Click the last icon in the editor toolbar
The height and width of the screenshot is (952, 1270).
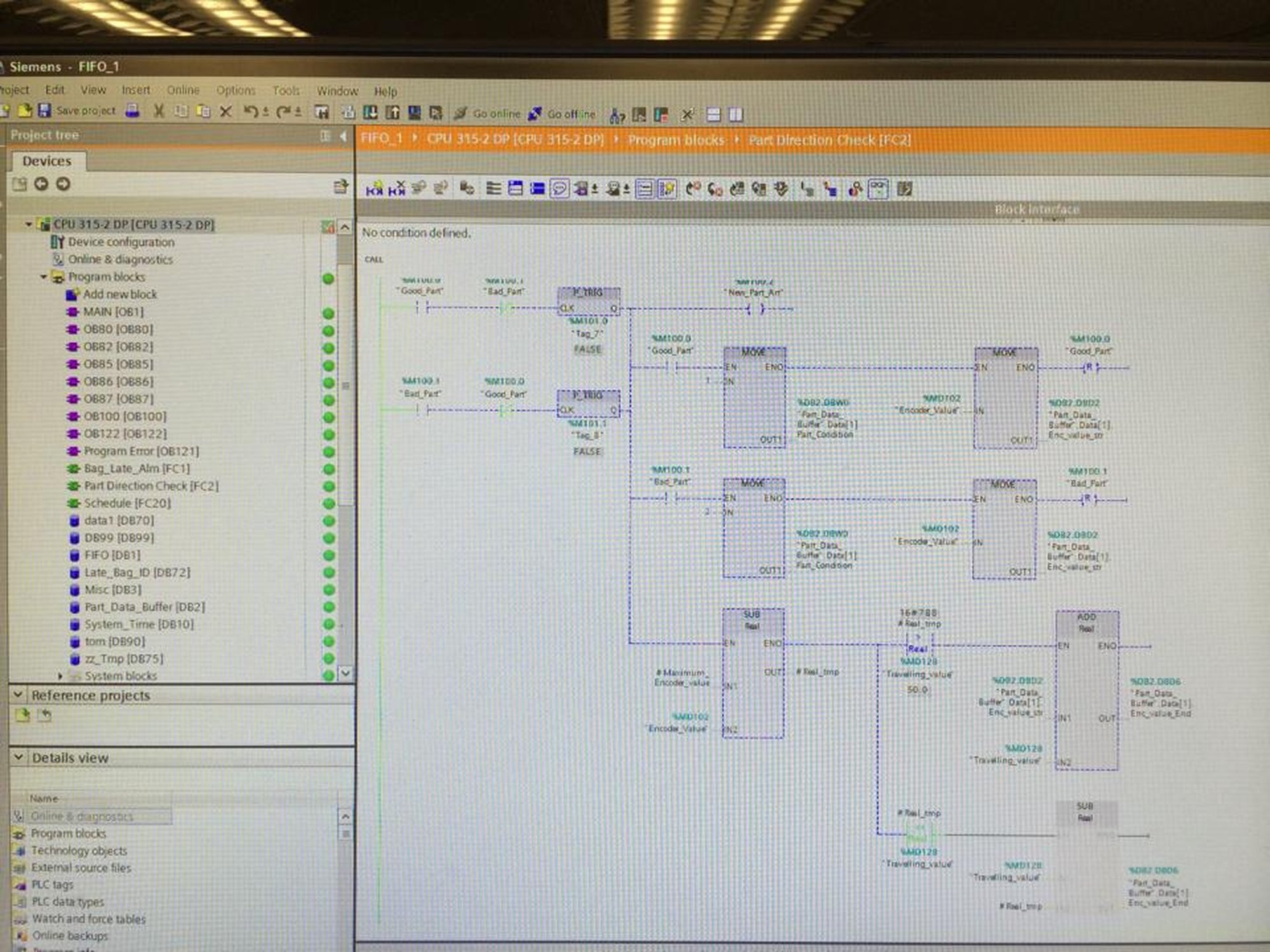coord(904,188)
